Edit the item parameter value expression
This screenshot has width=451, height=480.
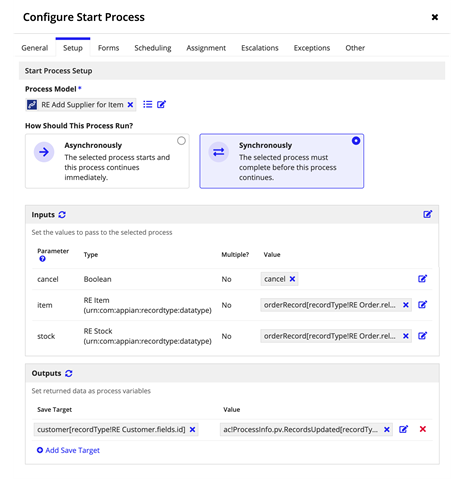tap(423, 305)
